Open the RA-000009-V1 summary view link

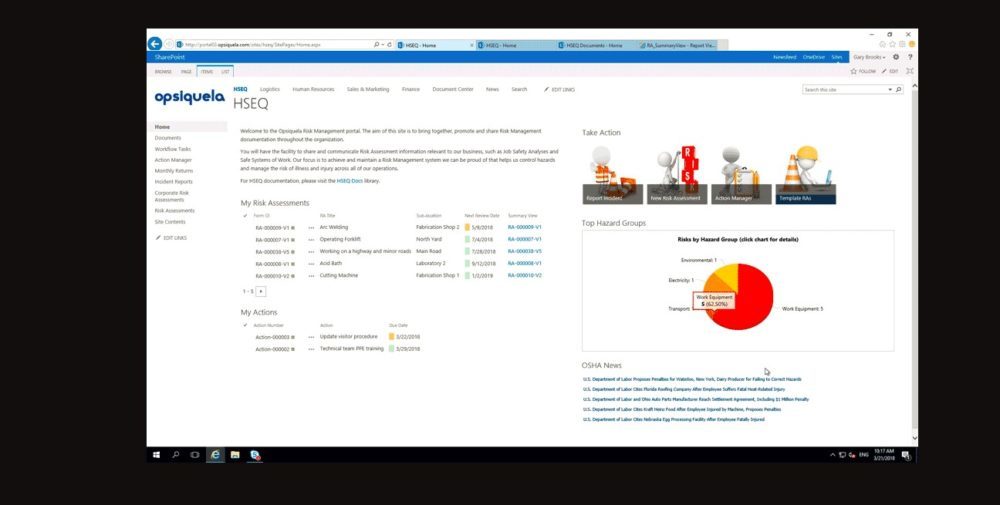point(524,227)
